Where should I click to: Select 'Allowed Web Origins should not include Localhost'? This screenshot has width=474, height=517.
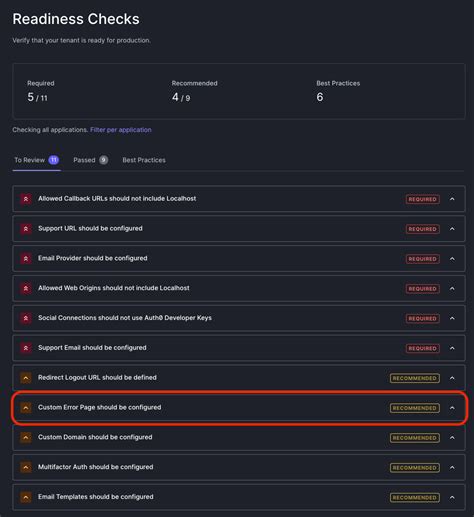[x=114, y=288]
